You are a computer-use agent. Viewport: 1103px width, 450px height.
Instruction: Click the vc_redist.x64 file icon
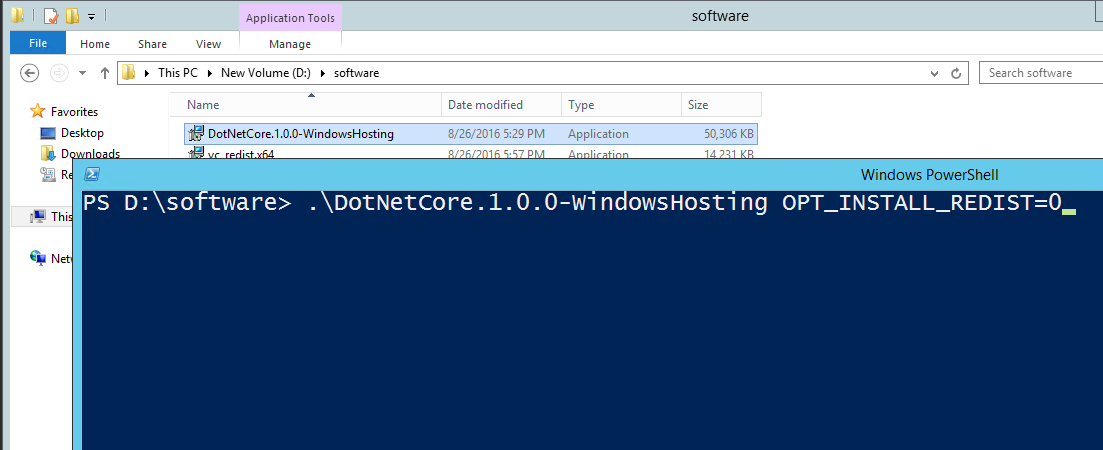196,154
